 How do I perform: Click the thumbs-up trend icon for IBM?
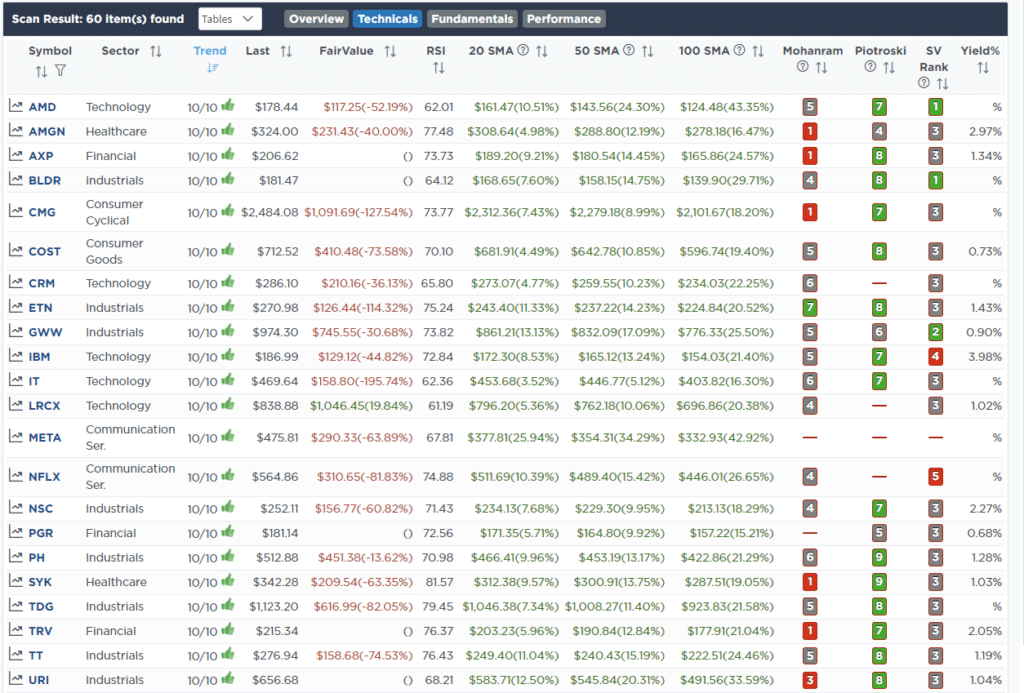[x=227, y=355]
